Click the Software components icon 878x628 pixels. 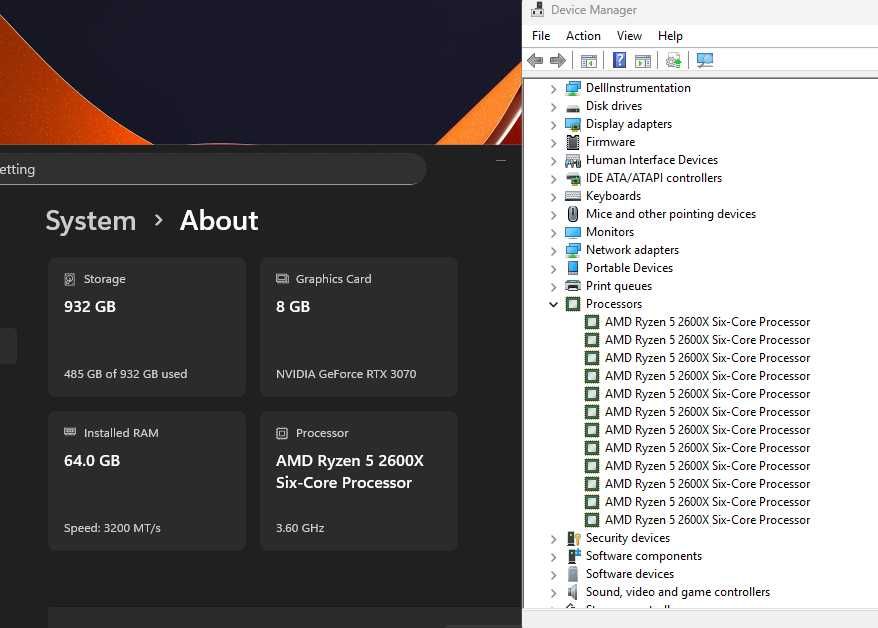point(574,556)
